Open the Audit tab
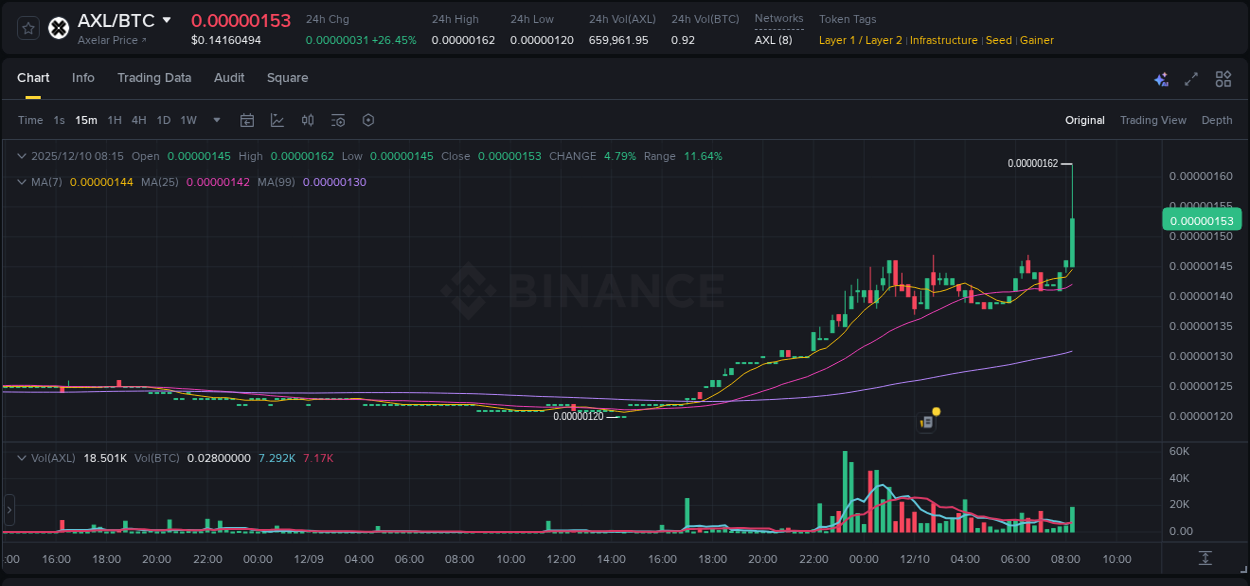This screenshot has height=586, width=1250. tap(229, 78)
